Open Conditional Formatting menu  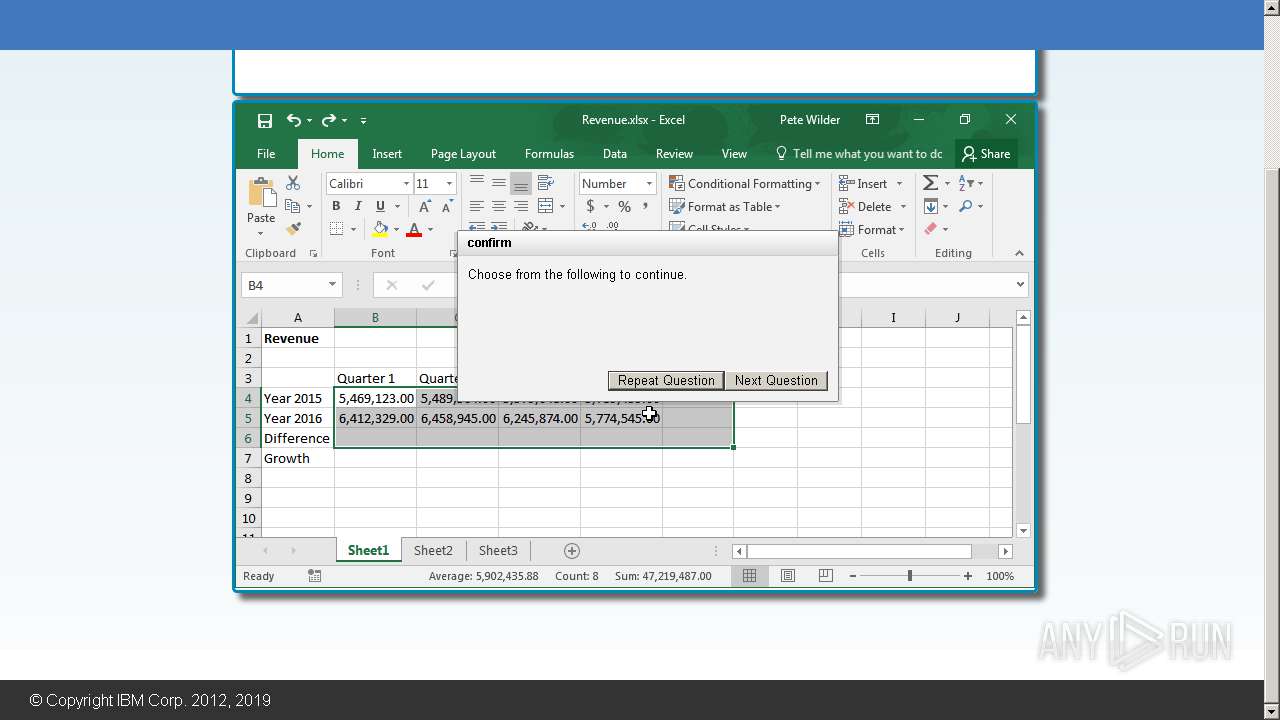pos(745,183)
